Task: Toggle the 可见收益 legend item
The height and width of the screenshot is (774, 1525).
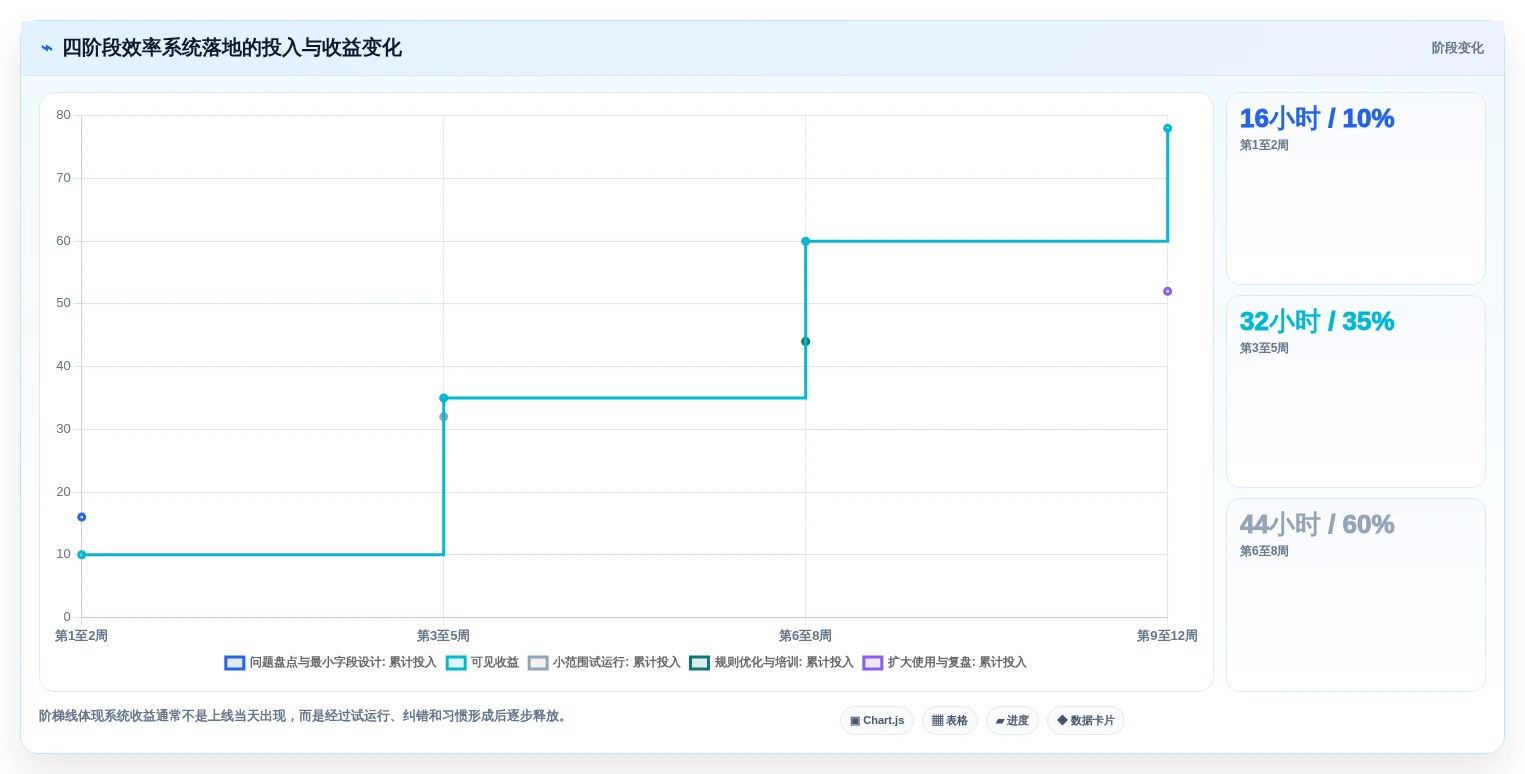Action: tap(482, 662)
